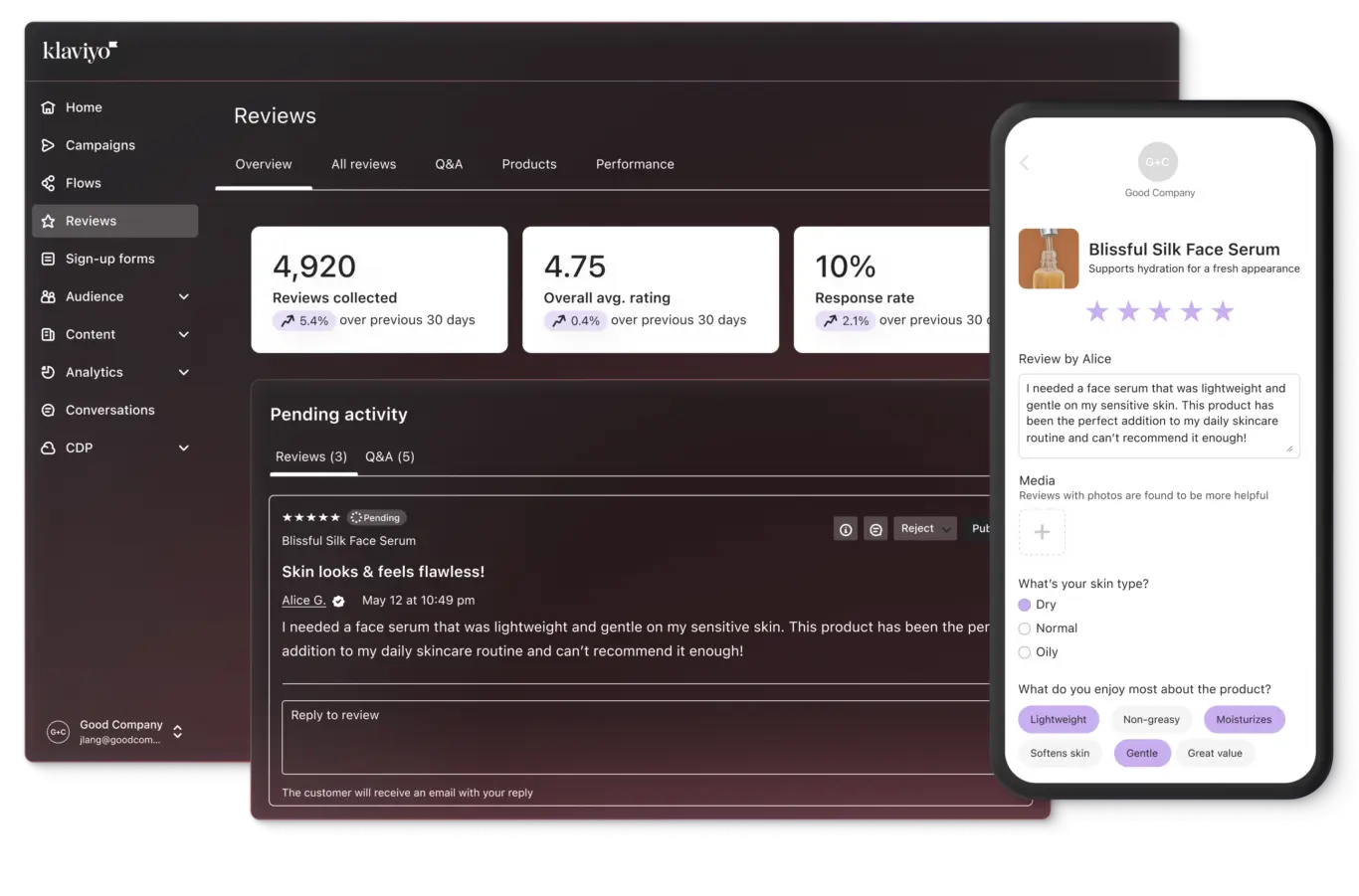Select the Dry skin type option
This screenshot has width=1359, height=896.
(x=1025, y=605)
